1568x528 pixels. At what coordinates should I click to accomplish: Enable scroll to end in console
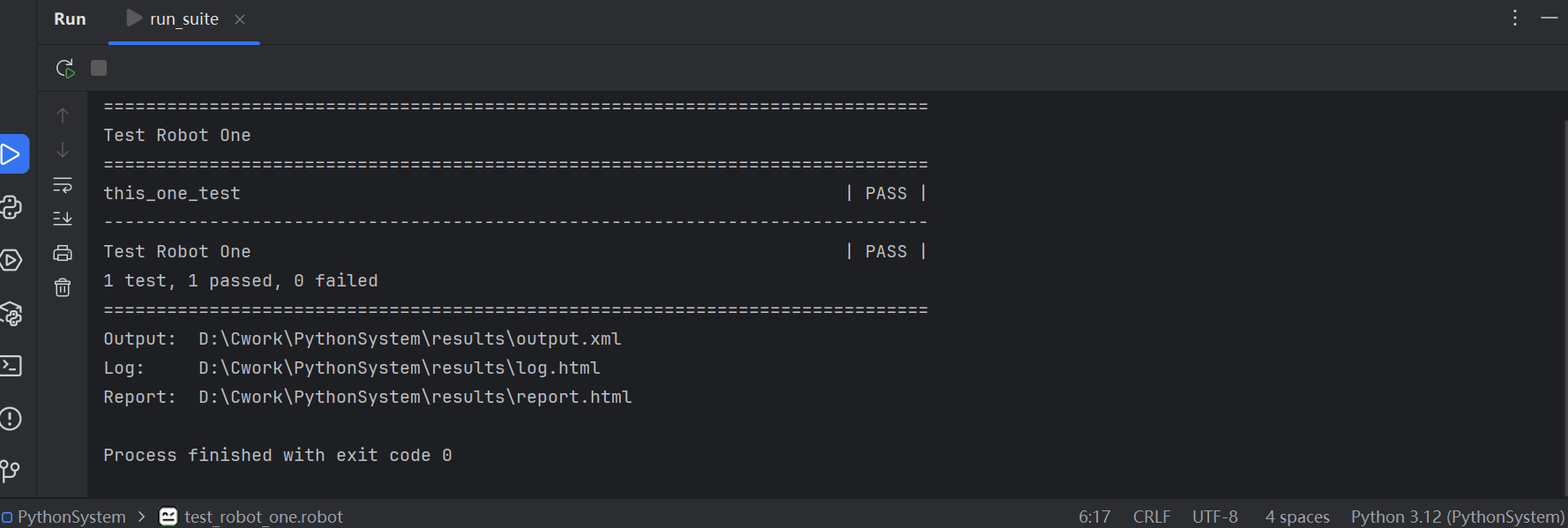click(63, 218)
